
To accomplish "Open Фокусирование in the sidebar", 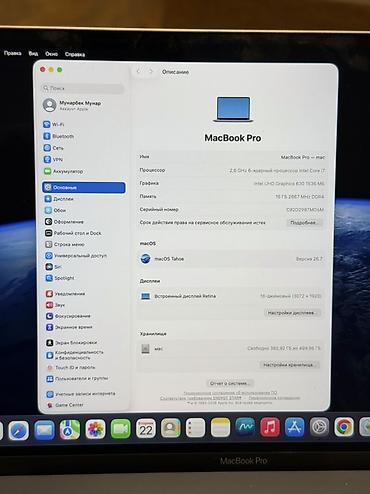I will click(x=68, y=316).
